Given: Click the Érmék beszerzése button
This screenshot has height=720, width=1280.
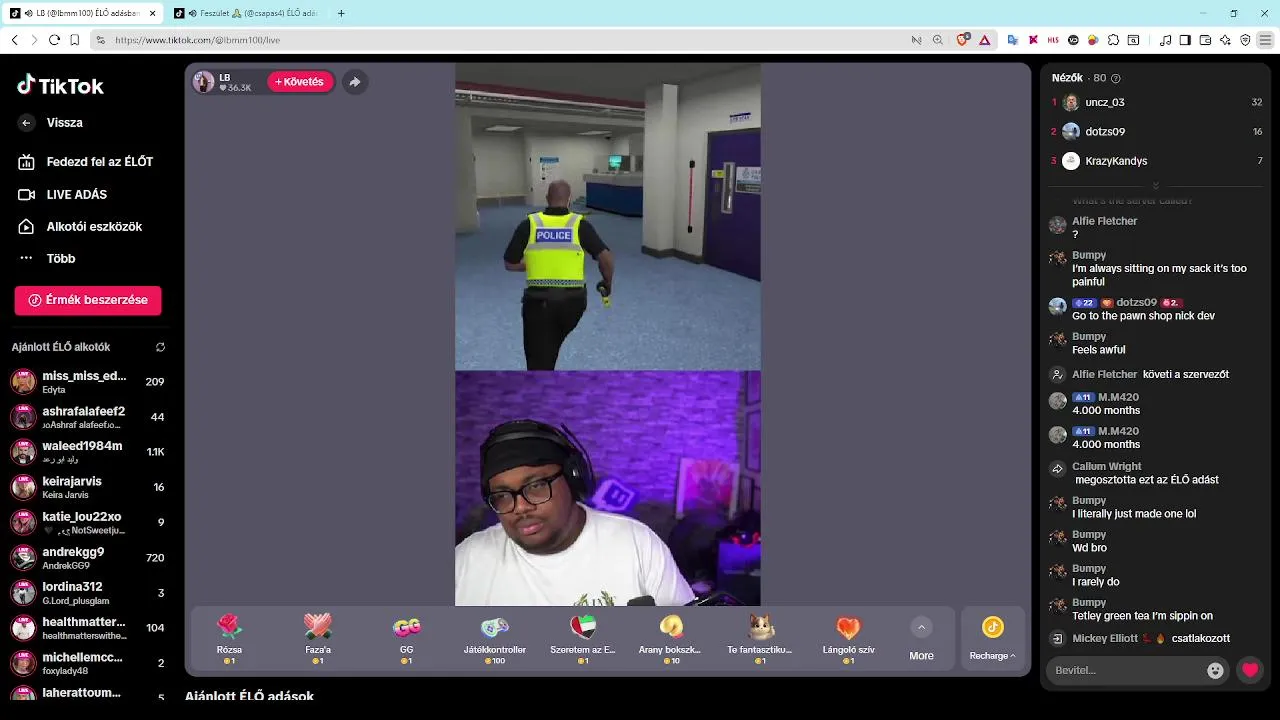Looking at the screenshot, I should click(x=88, y=300).
